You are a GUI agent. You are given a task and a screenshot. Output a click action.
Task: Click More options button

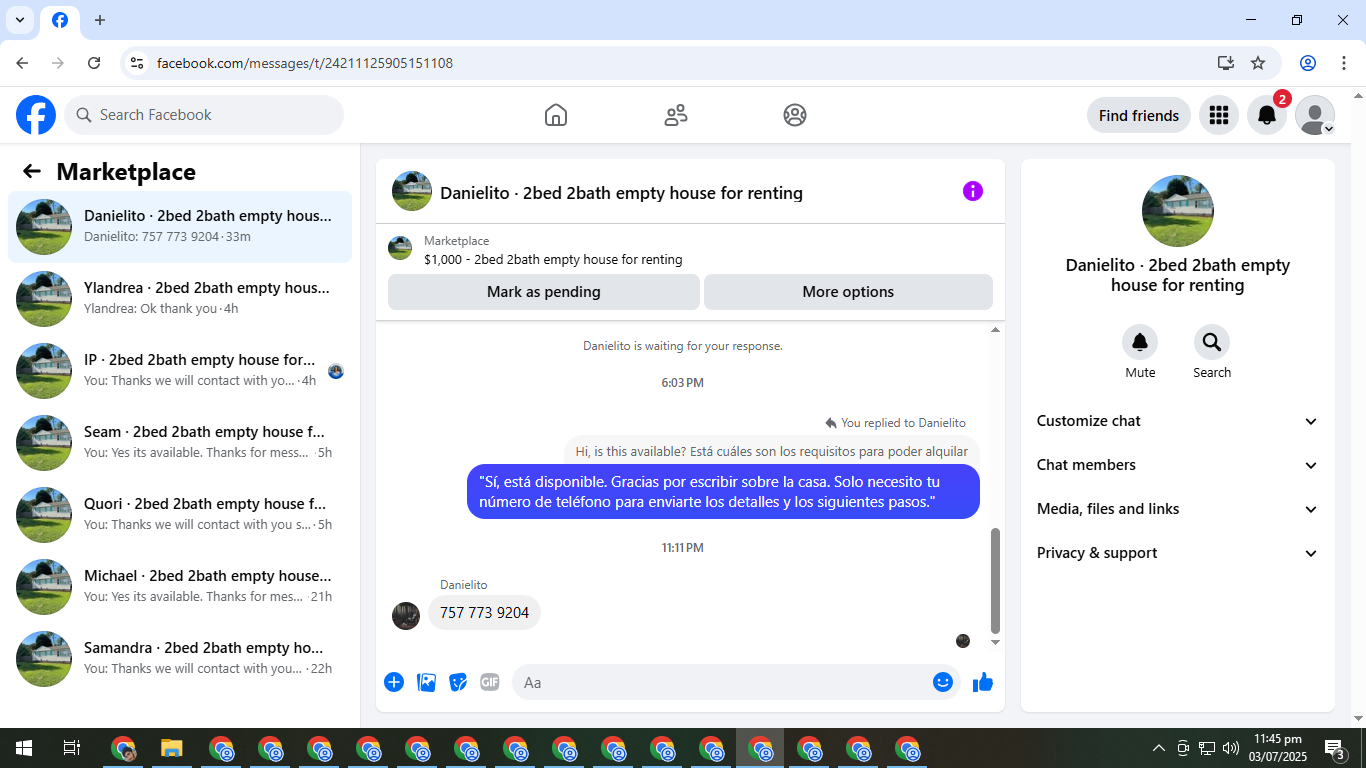tap(848, 292)
